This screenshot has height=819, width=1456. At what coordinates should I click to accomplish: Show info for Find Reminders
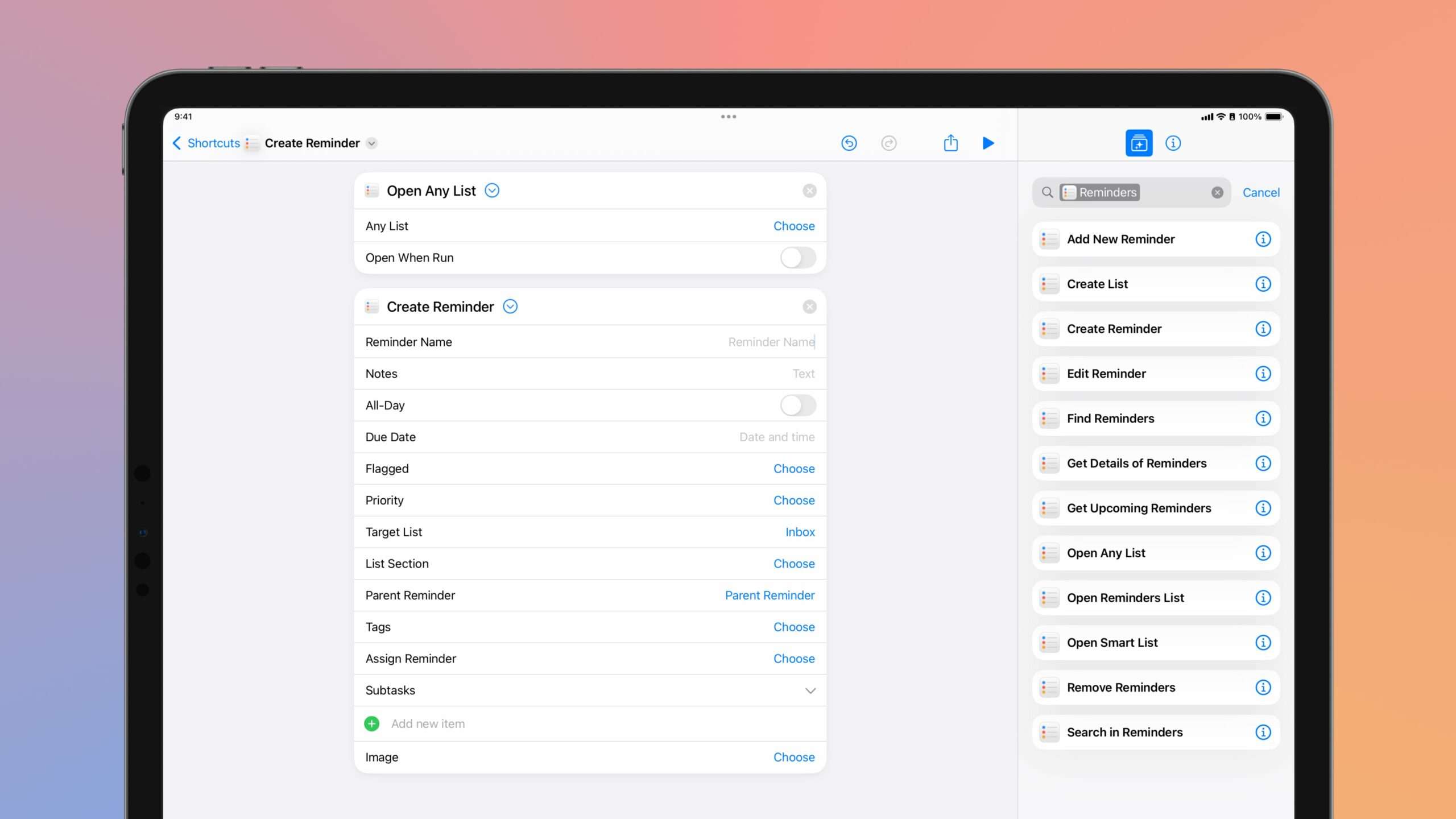[1263, 419]
